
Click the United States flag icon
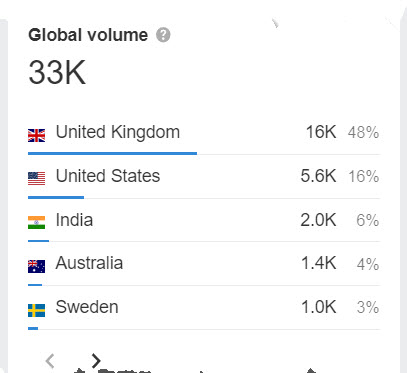pyautogui.click(x=37, y=179)
